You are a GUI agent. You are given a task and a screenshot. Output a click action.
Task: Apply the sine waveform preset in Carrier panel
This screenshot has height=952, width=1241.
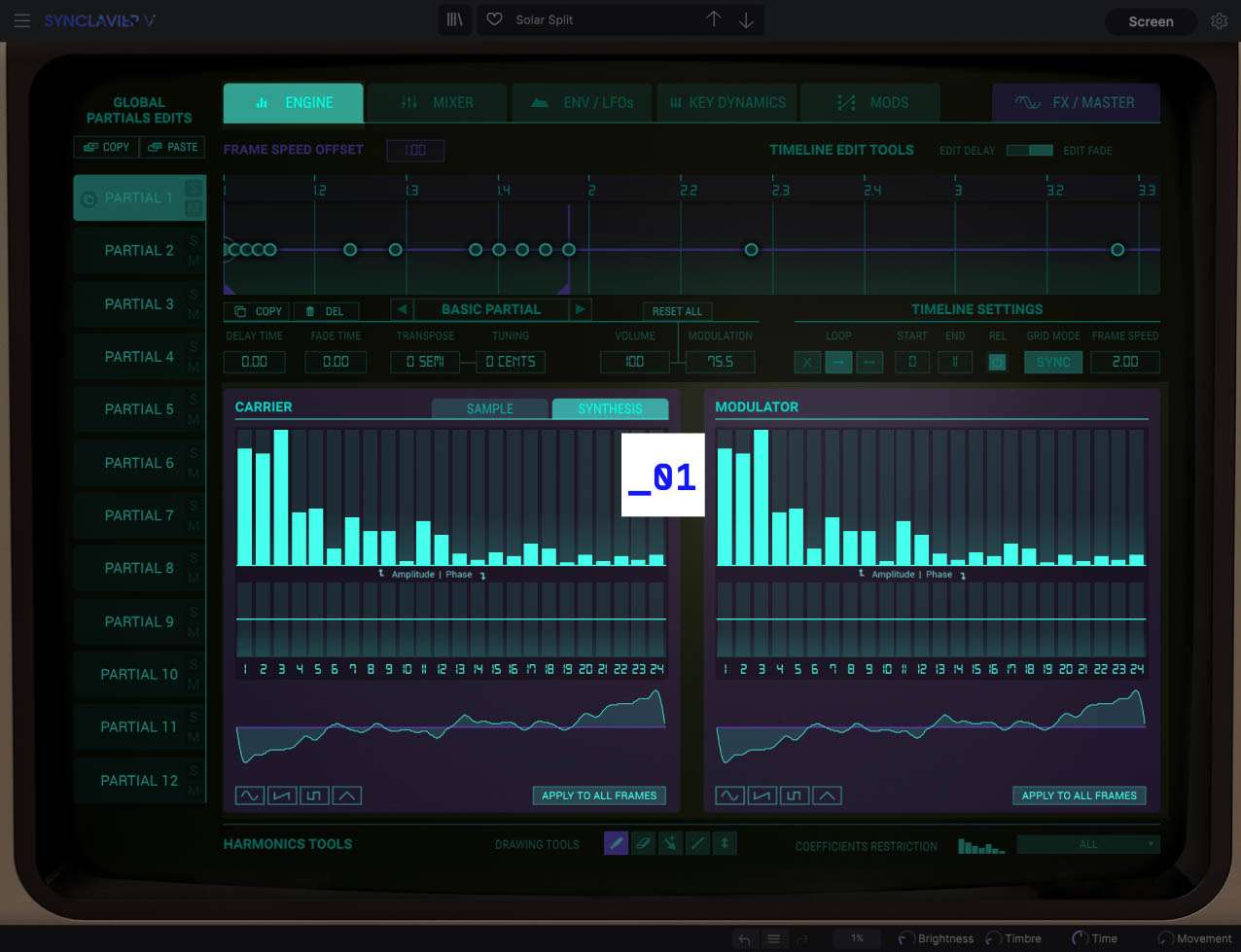click(249, 794)
